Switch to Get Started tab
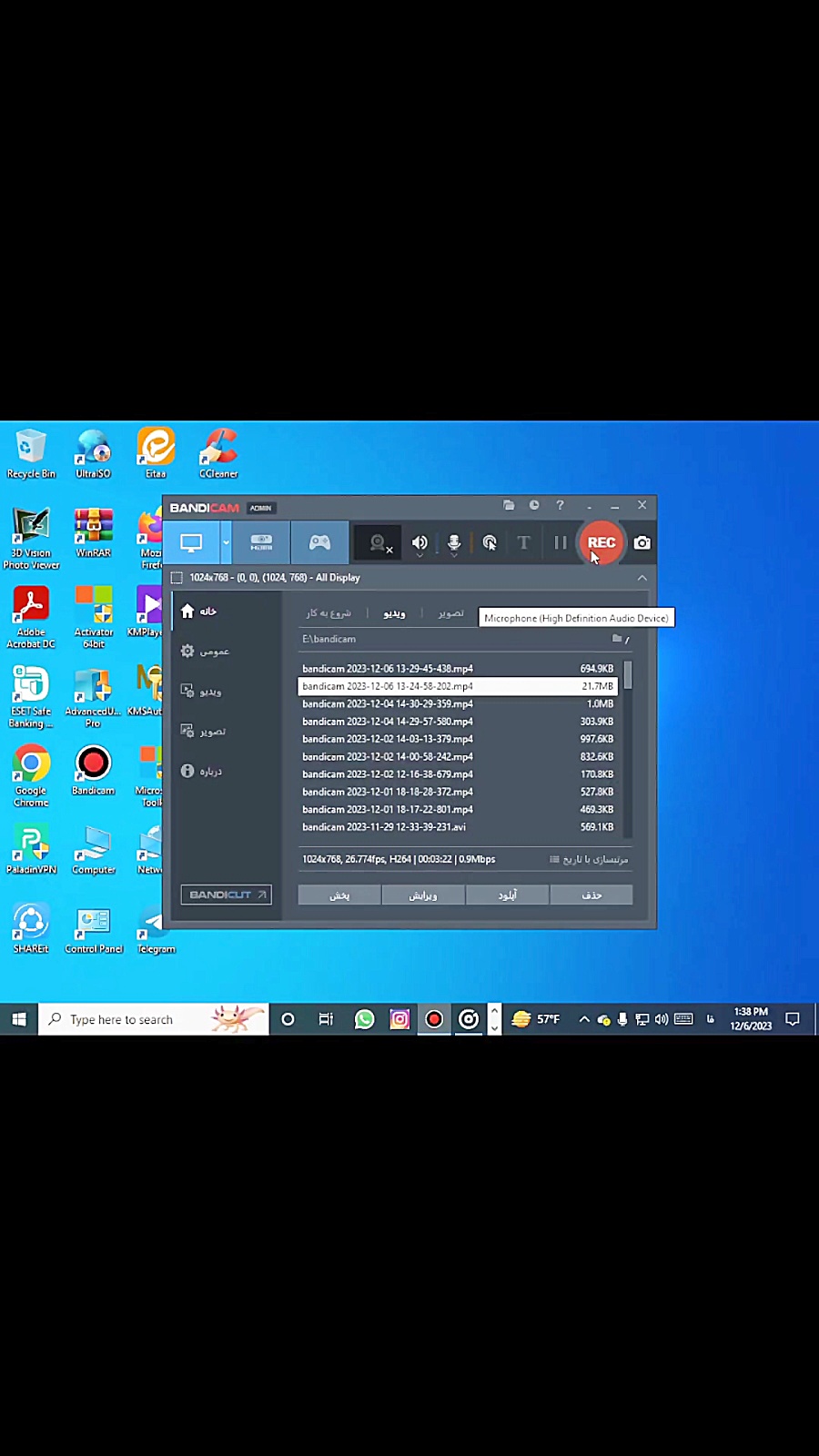Screen dimensions: 819x1456 pyautogui.click(x=329, y=613)
